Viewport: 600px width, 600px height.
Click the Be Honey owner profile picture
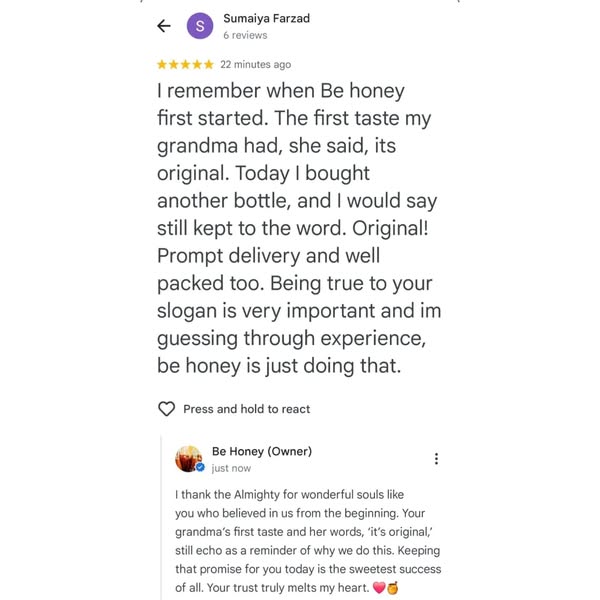point(188,459)
